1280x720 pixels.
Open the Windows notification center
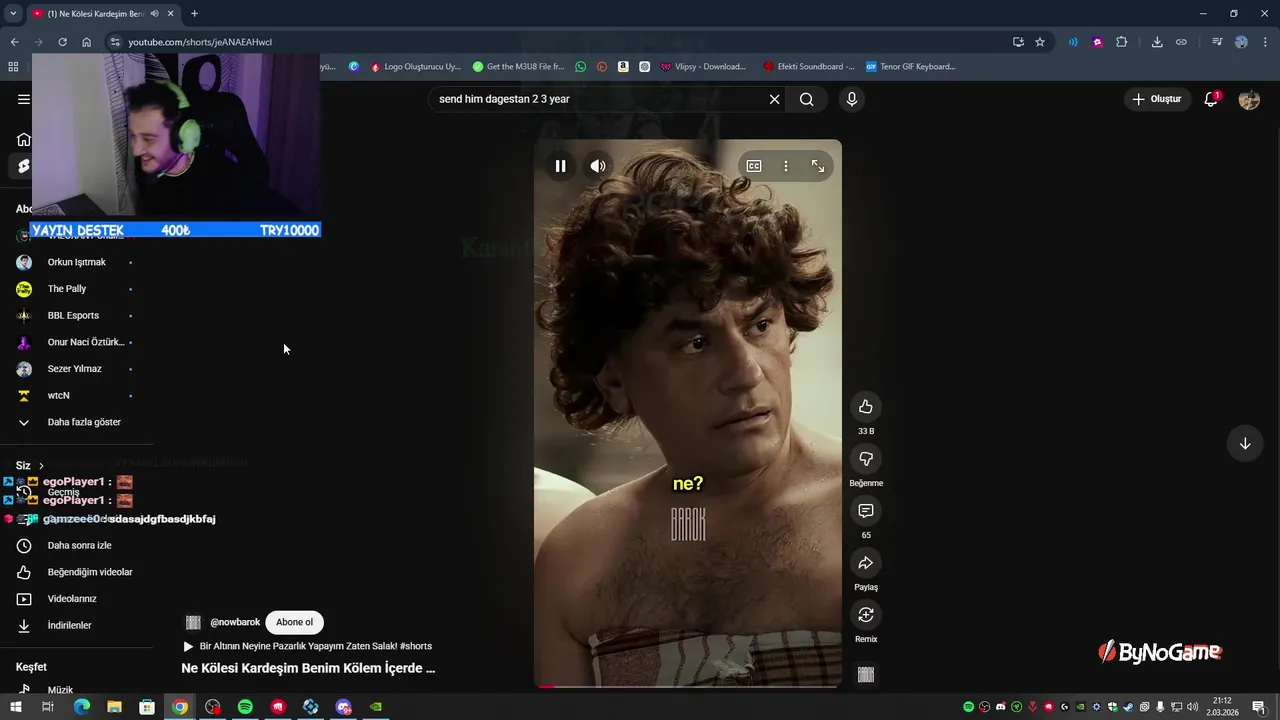click(1259, 707)
